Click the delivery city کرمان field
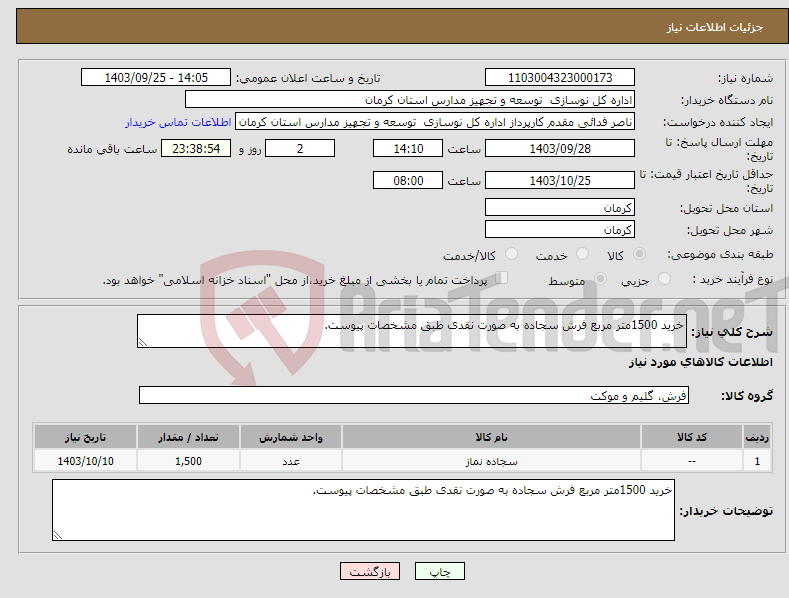This screenshot has height=598, width=789. click(560, 230)
